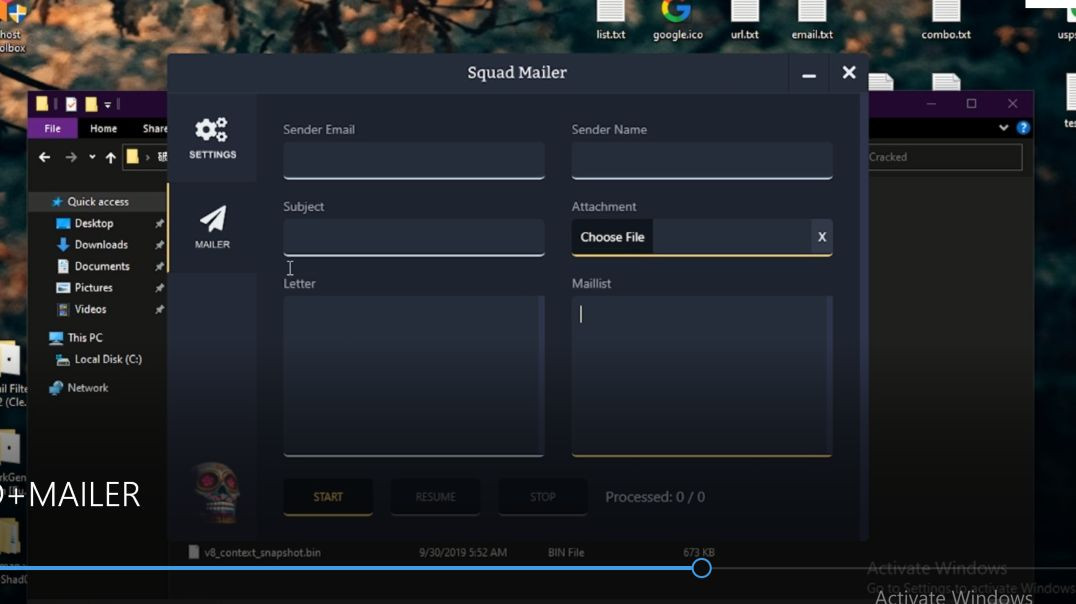Open Downloads in Explorer sidebar
Screen dimensions: 1076x604
pos(101,244)
